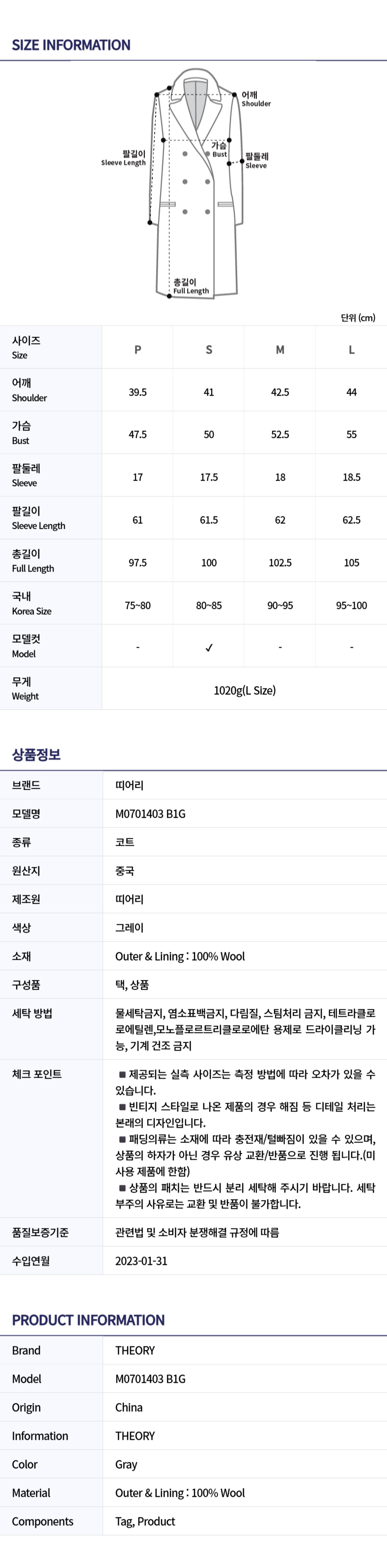
Task: Select the L size column header
Action: 351,349
